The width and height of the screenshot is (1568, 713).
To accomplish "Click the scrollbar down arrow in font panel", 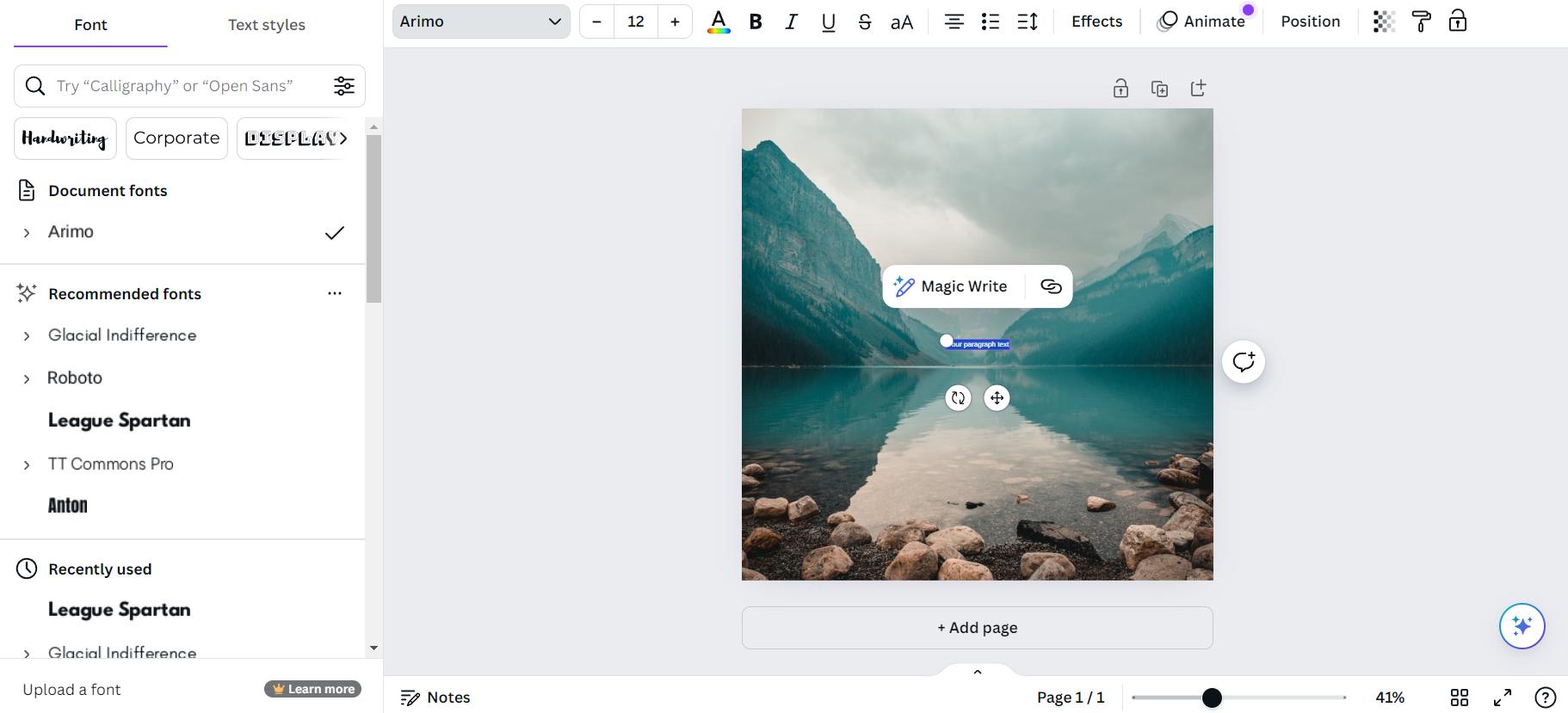I will [373, 648].
